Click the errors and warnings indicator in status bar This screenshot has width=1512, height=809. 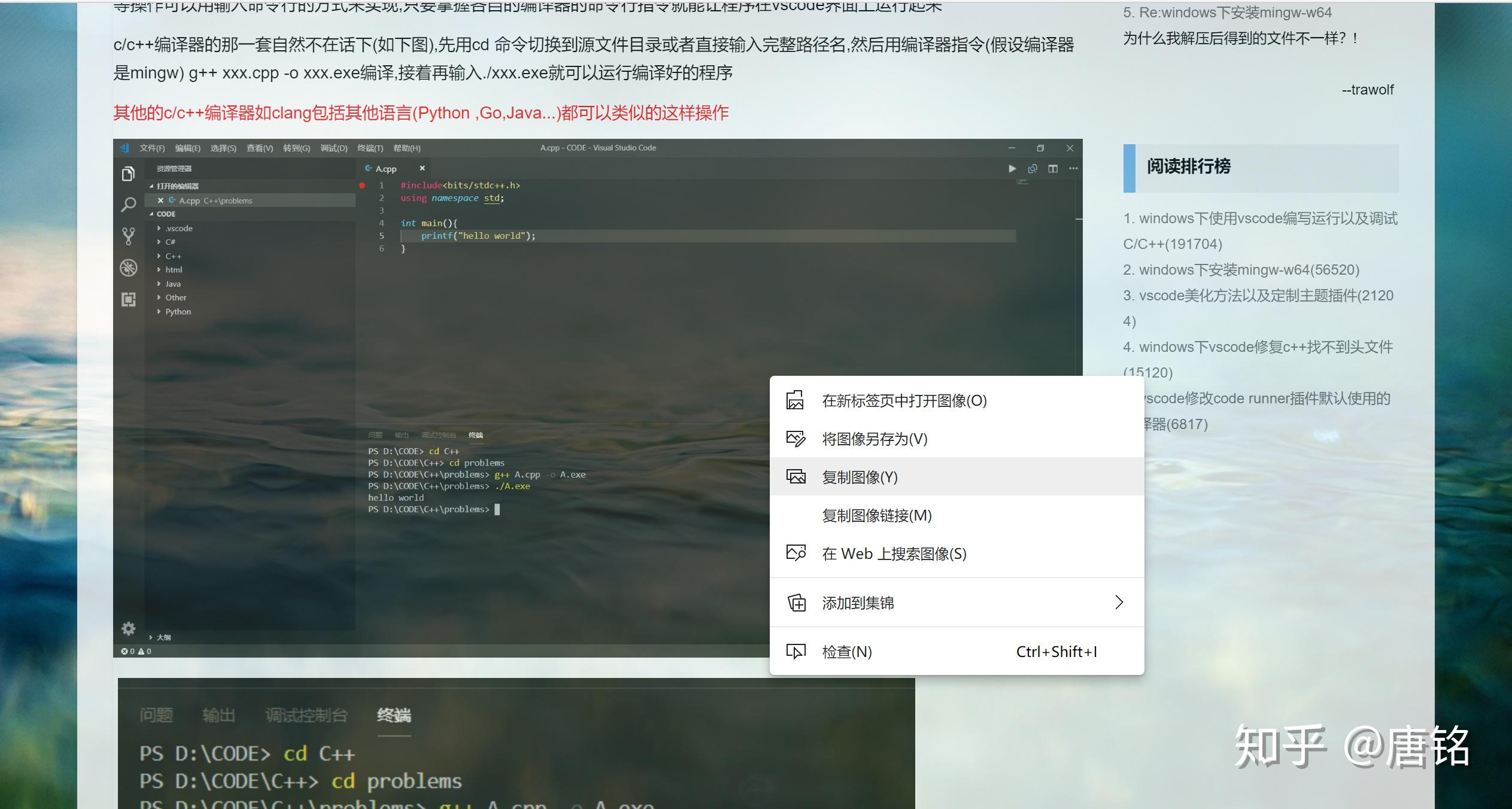(134, 651)
